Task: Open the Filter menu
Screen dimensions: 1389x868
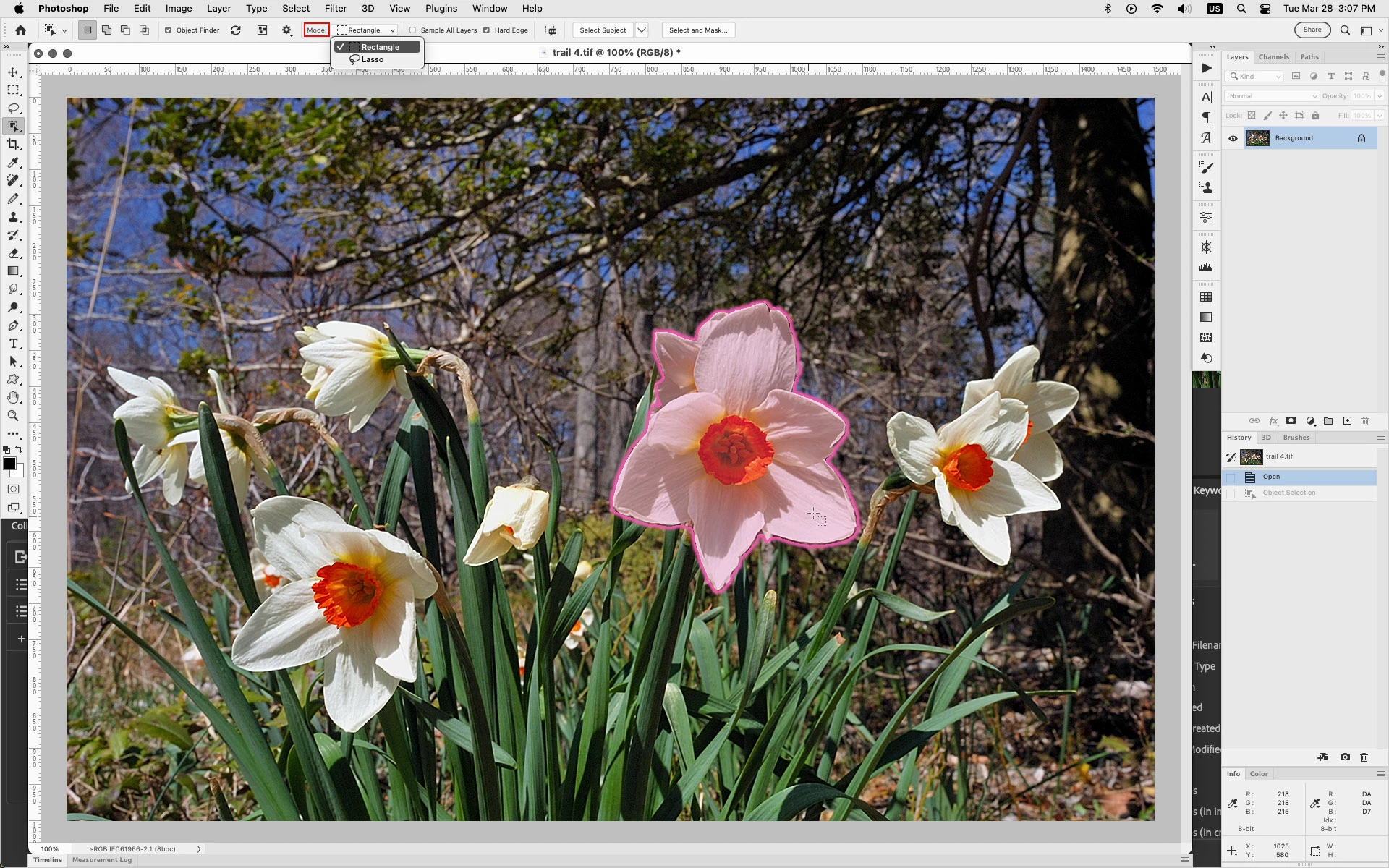Action: tap(335, 8)
